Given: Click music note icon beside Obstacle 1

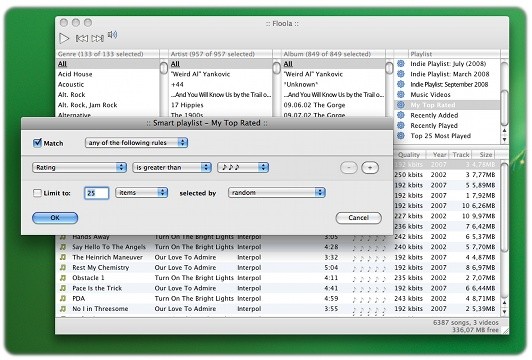Looking at the screenshot, I should (x=63, y=278).
